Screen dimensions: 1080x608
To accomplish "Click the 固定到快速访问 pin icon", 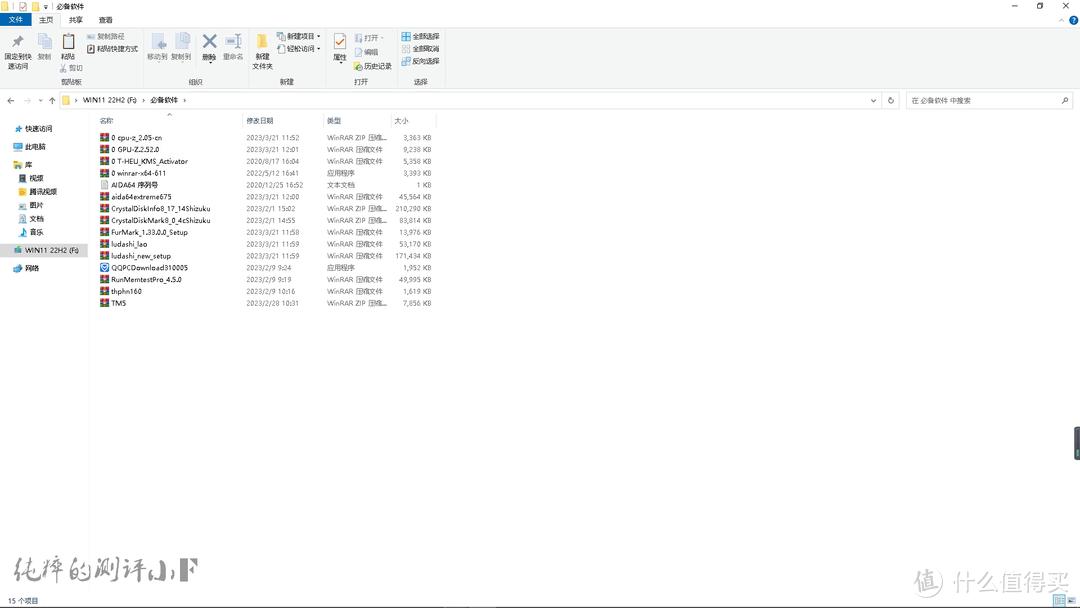I will 17,42.
